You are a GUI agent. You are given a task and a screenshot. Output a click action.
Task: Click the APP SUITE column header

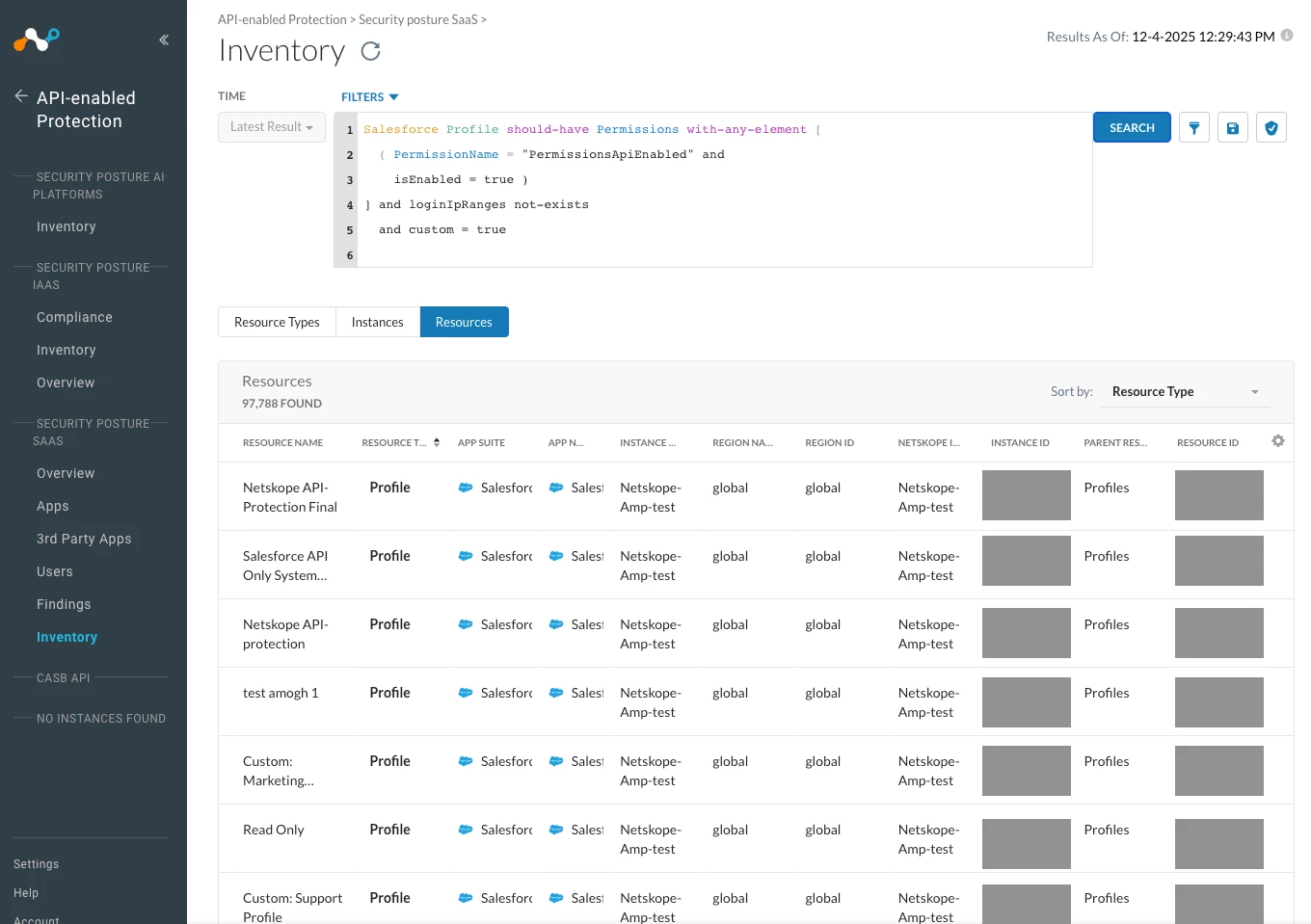[481, 442]
